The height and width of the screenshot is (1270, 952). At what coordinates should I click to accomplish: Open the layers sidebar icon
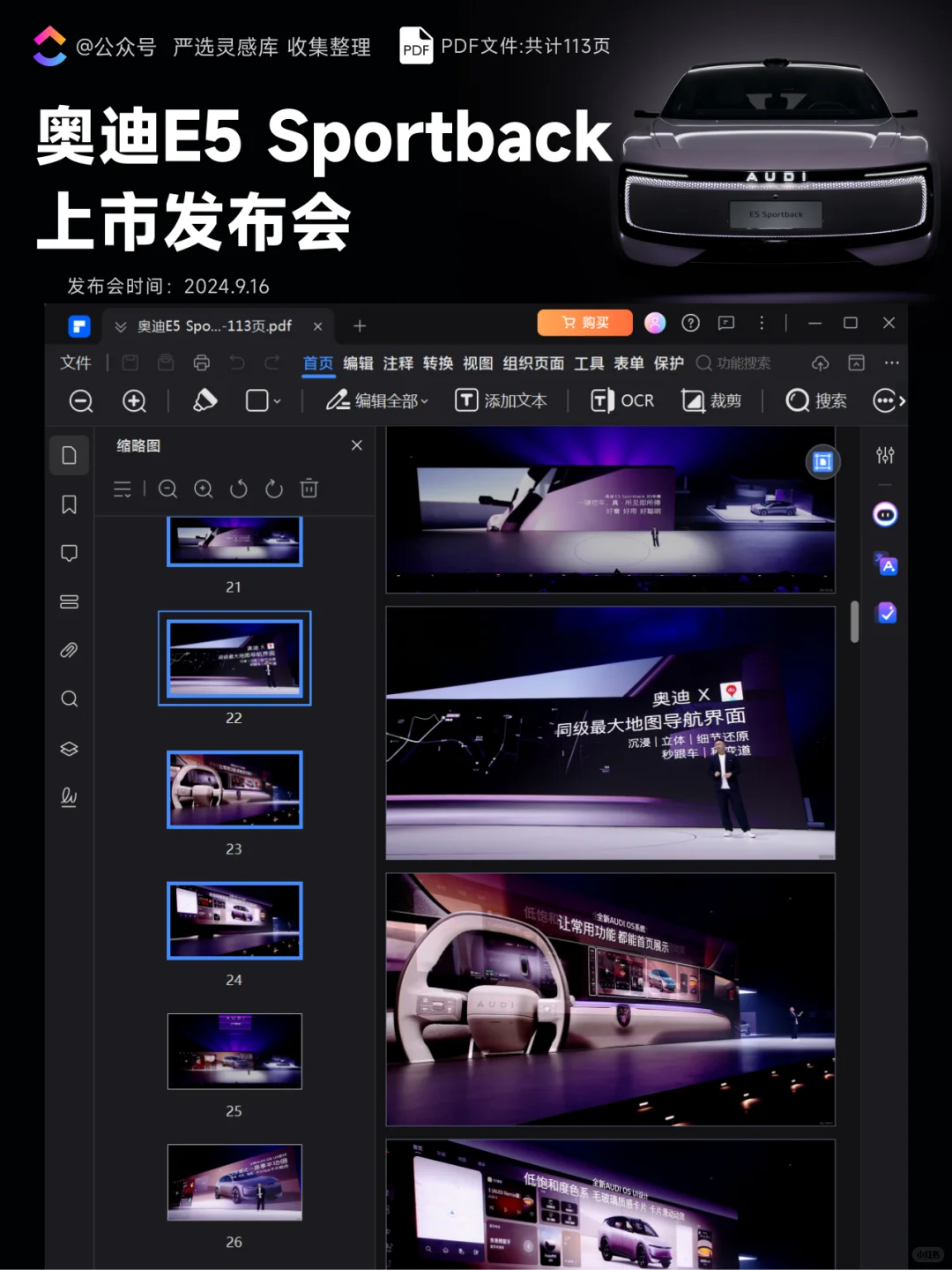click(x=69, y=749)
